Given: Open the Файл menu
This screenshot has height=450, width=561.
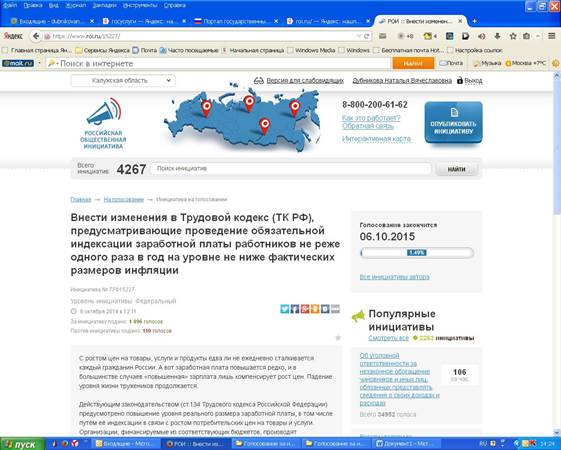Looking at the screenshot, I should coord(10,5).
